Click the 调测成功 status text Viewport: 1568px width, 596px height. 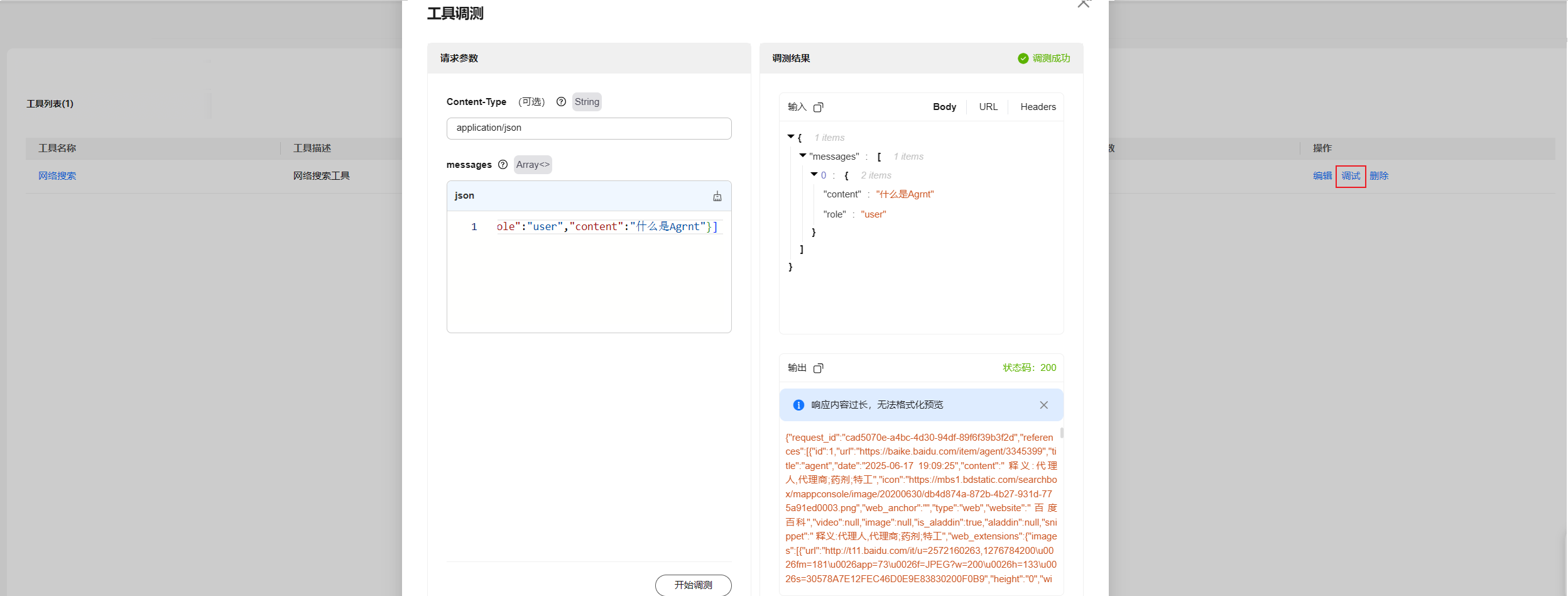point(1051,58)
